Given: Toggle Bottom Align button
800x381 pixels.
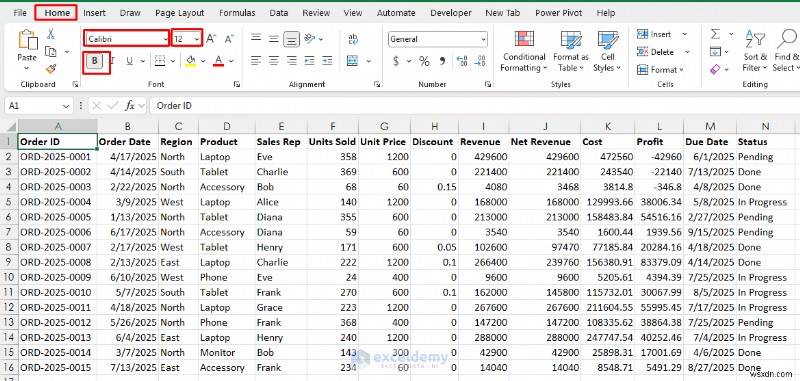Looking at the screenshot, I should tap(292, 39).
